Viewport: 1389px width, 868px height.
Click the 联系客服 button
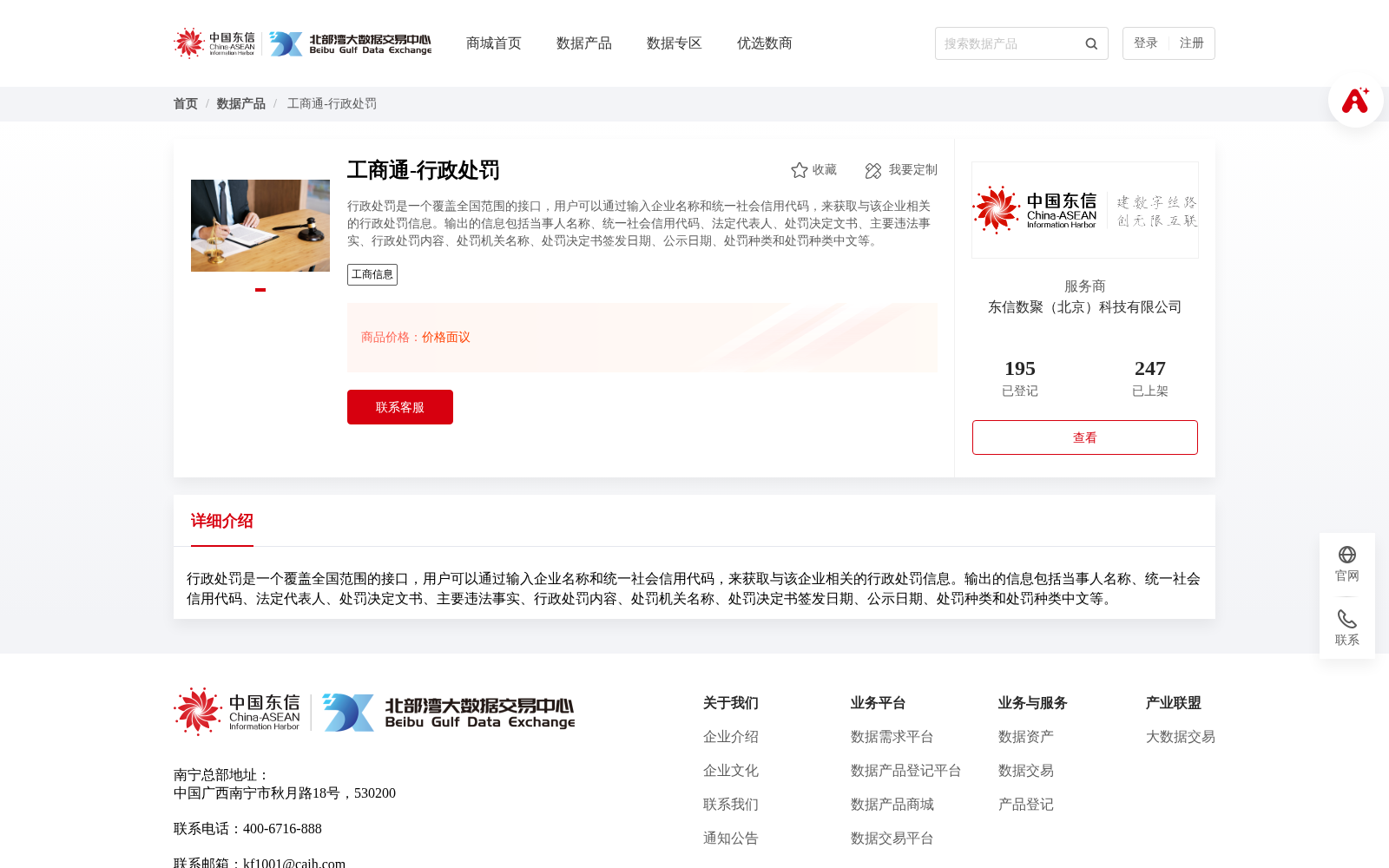(400, 407)
